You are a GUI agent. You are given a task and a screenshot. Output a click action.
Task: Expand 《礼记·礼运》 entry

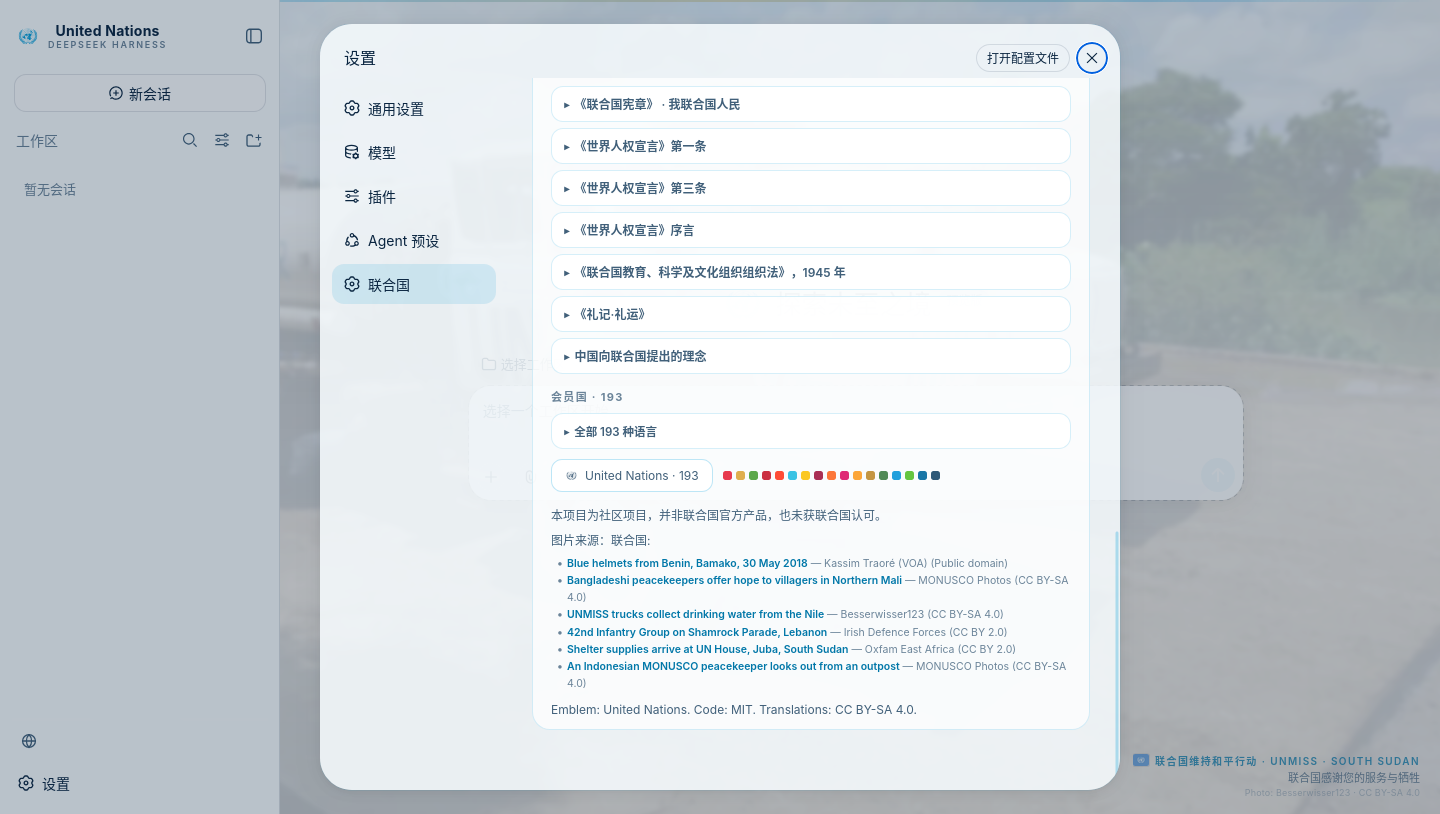811,314
